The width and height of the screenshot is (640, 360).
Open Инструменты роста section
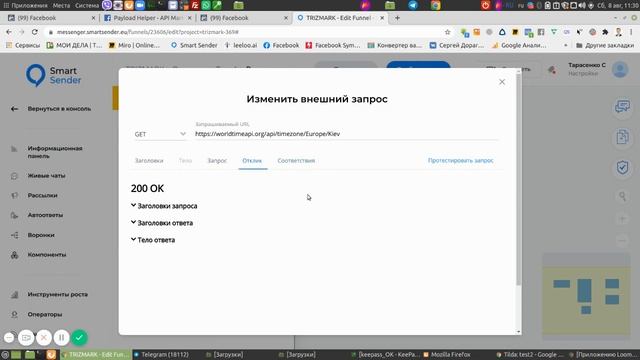(x=58, y=294)
